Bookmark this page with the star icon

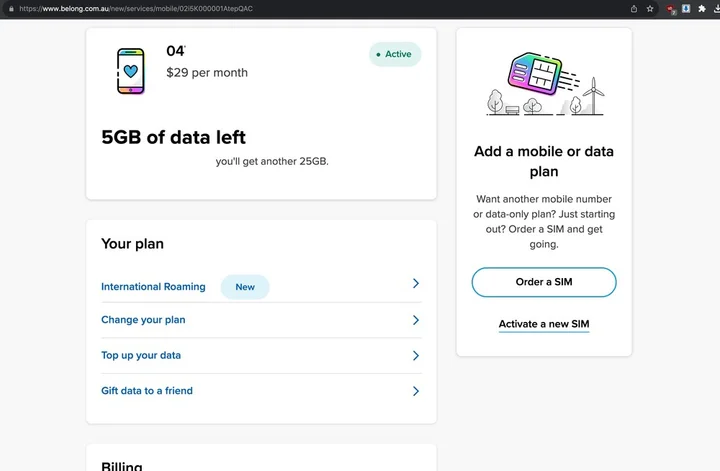coord(650,8)
